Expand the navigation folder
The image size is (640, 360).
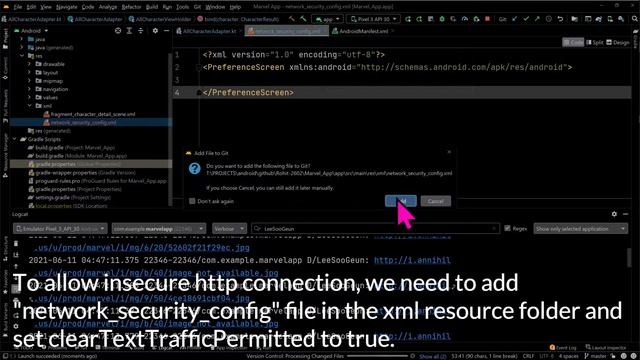[29, 89]
